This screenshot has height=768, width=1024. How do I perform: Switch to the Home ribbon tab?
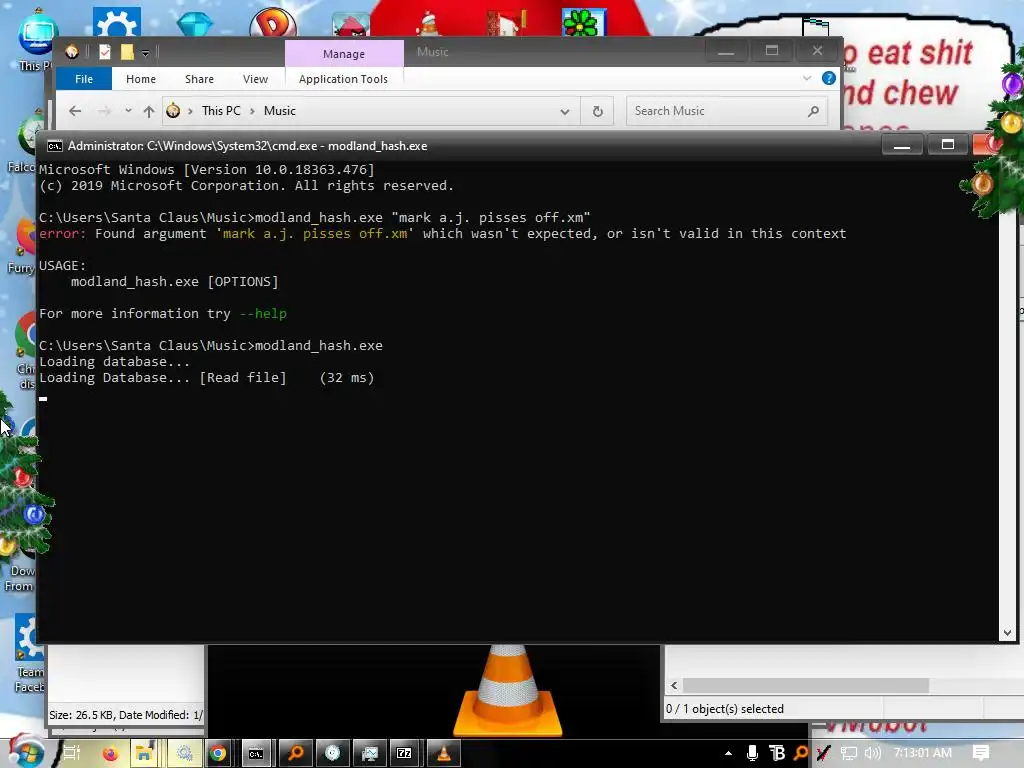point(140,79)
